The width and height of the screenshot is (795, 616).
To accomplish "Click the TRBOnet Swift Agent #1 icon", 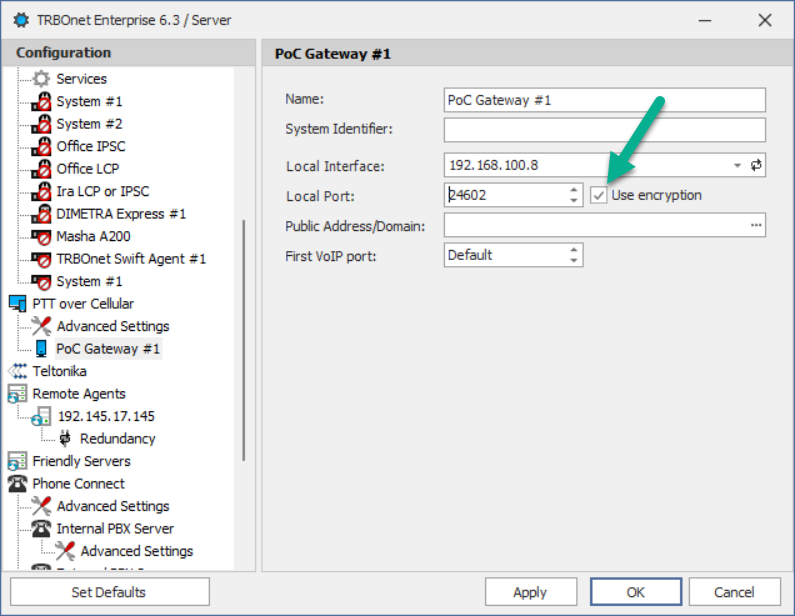I will pos(41,259).
